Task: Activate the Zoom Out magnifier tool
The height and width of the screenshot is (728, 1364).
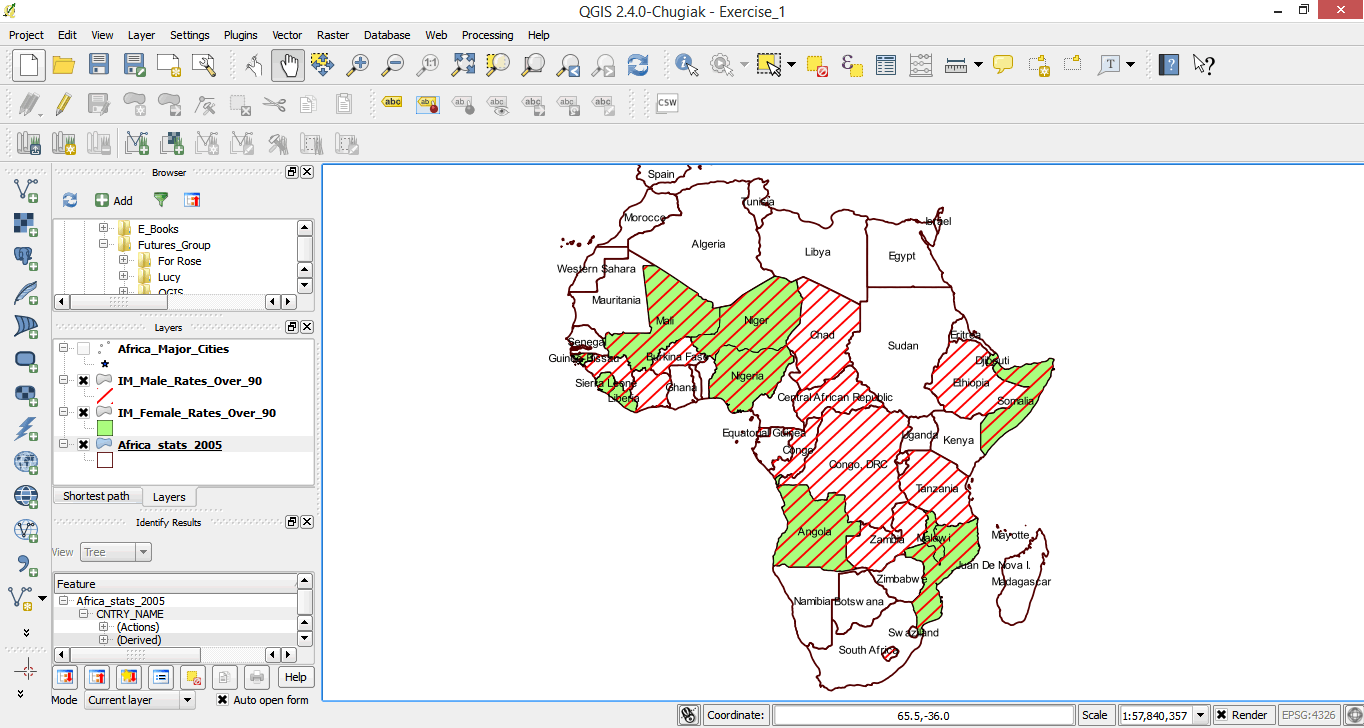Action: [392, 65]
